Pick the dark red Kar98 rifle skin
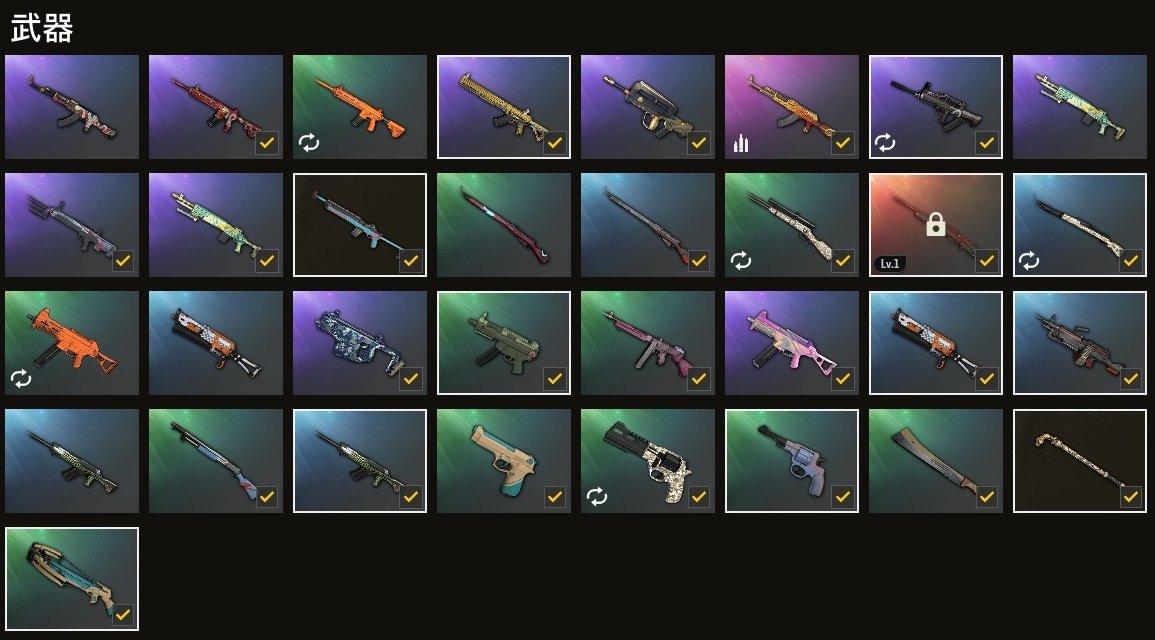This screenshot has width=1155, height=640. pyautogui.click(x=504, y=225)
